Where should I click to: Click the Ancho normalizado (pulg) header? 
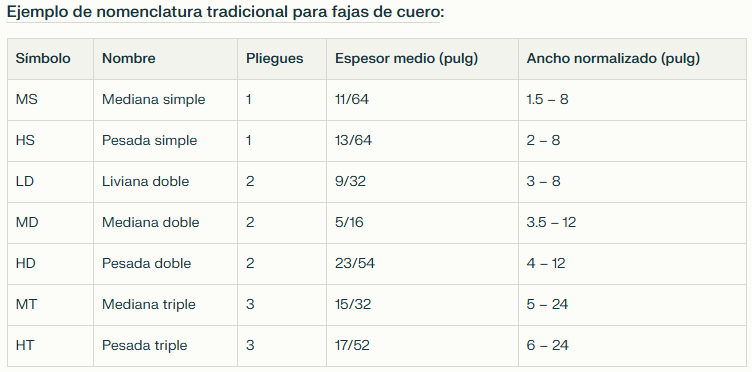(x=632, y=59)
